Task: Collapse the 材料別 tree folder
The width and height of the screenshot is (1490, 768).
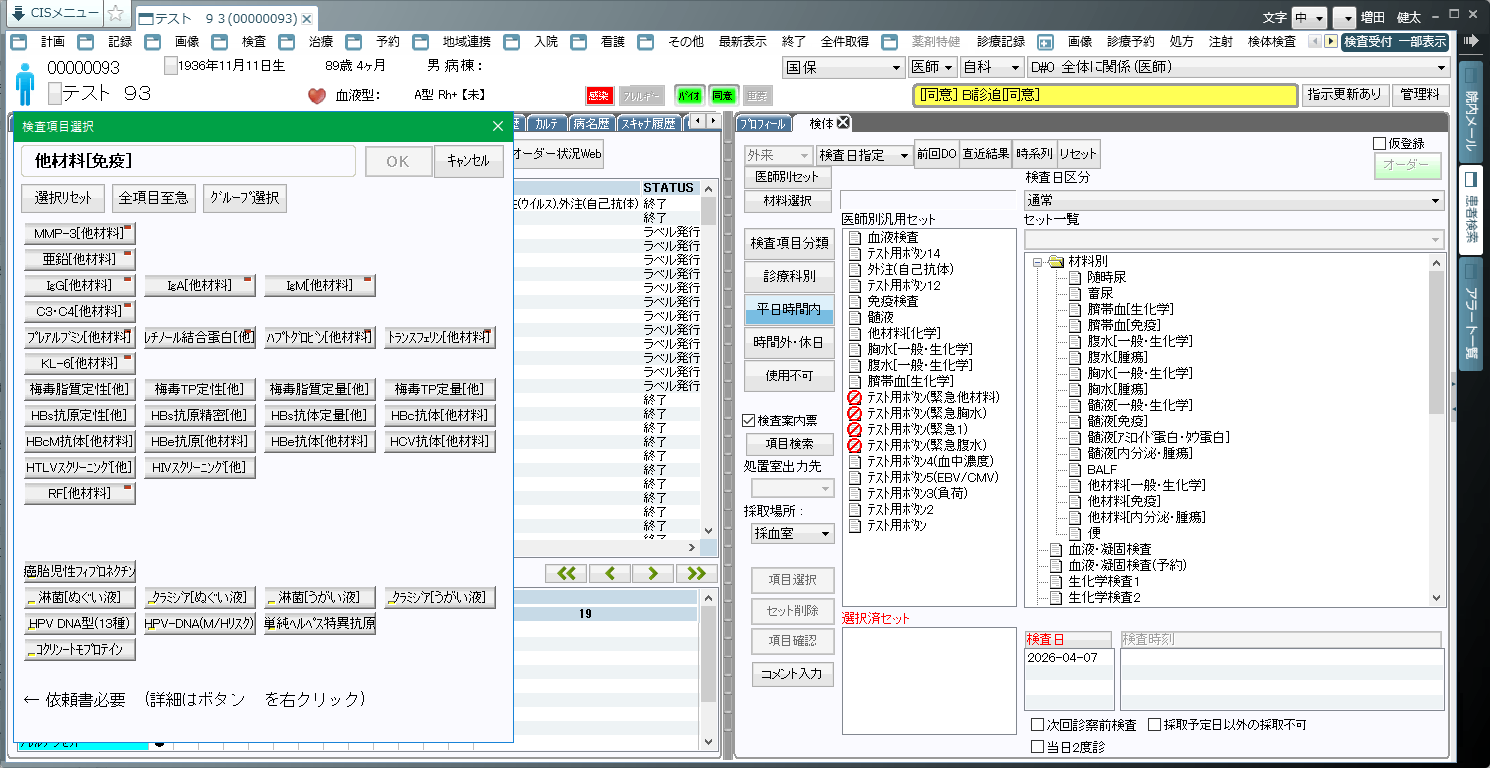Action: pyautogui.click(x=1038, y=261)
